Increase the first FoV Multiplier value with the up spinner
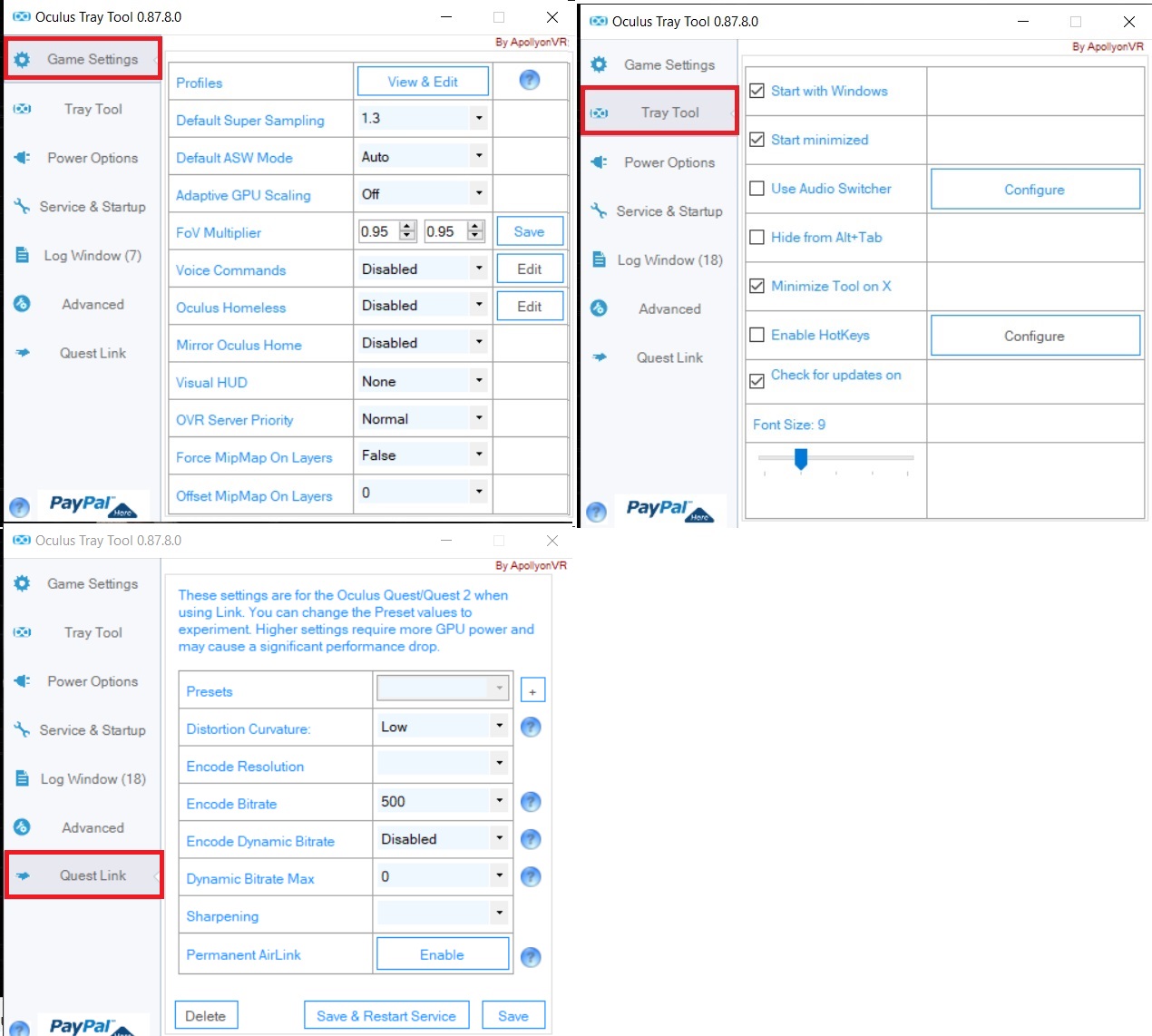This screenshot has height=1036, width=1152. pyautogui.click(x=408, y=226)
